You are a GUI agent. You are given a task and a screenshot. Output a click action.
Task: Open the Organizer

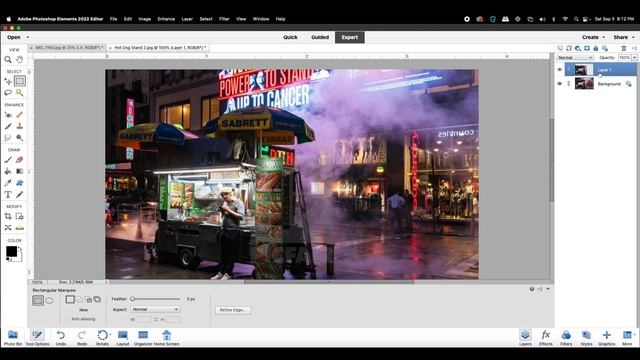coord(143,338)
